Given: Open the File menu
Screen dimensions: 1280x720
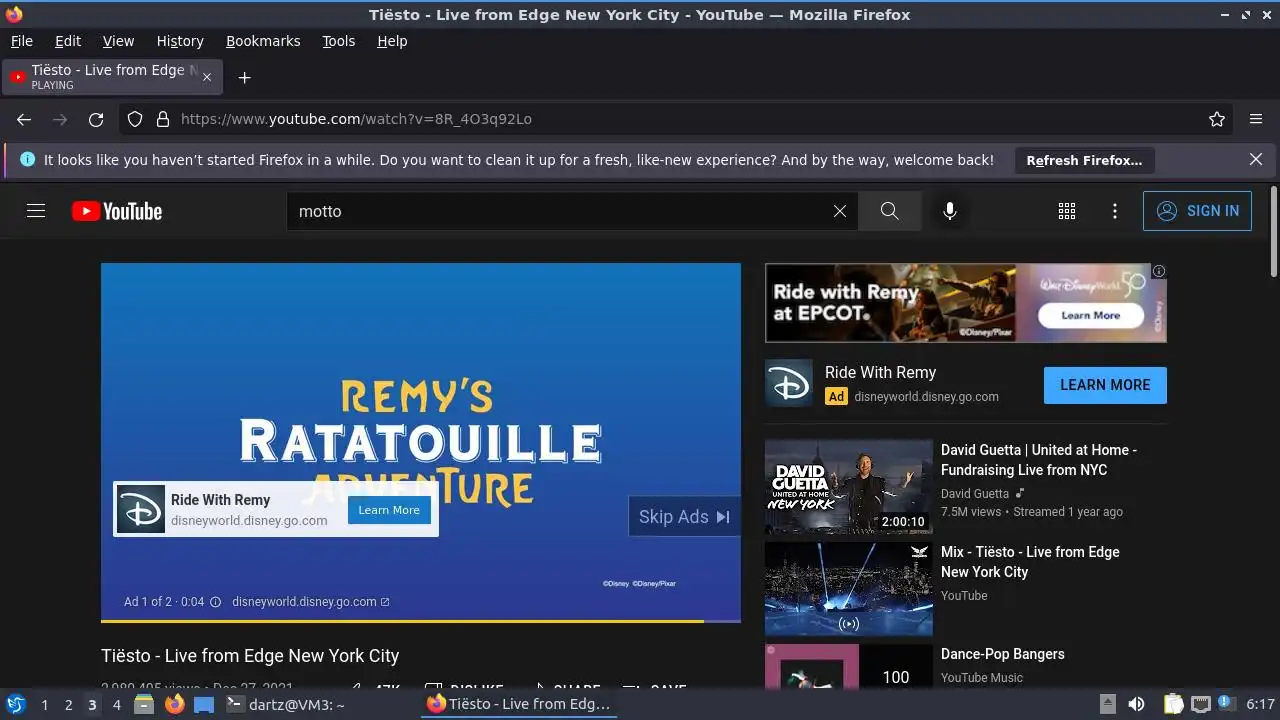Looking at the screenshot, I should (x=21, y=41).
